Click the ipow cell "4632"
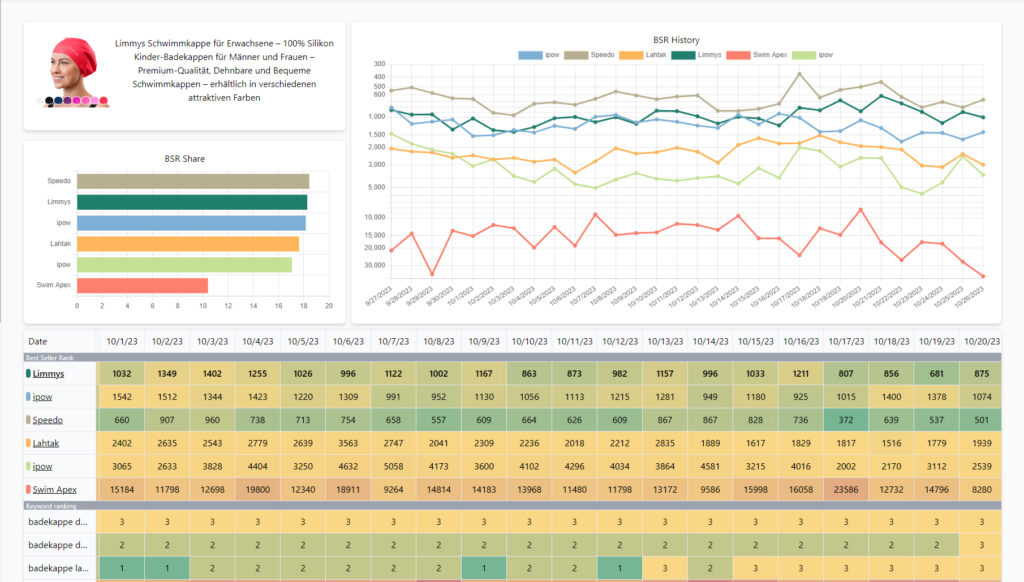Image resolution: width=1024 pixels, height=582 pixels. (348, 466)
